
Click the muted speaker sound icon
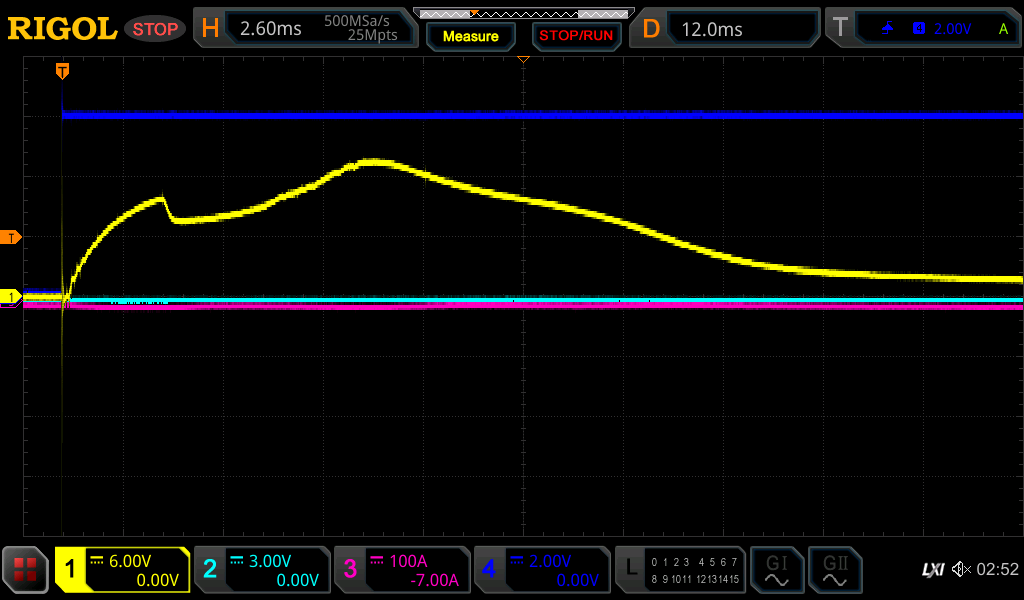pyautogui.click(x=960, y=570)
